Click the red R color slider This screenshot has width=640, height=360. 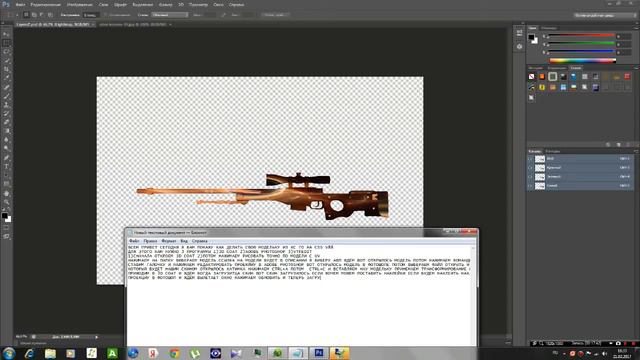[x=581, y=36]
